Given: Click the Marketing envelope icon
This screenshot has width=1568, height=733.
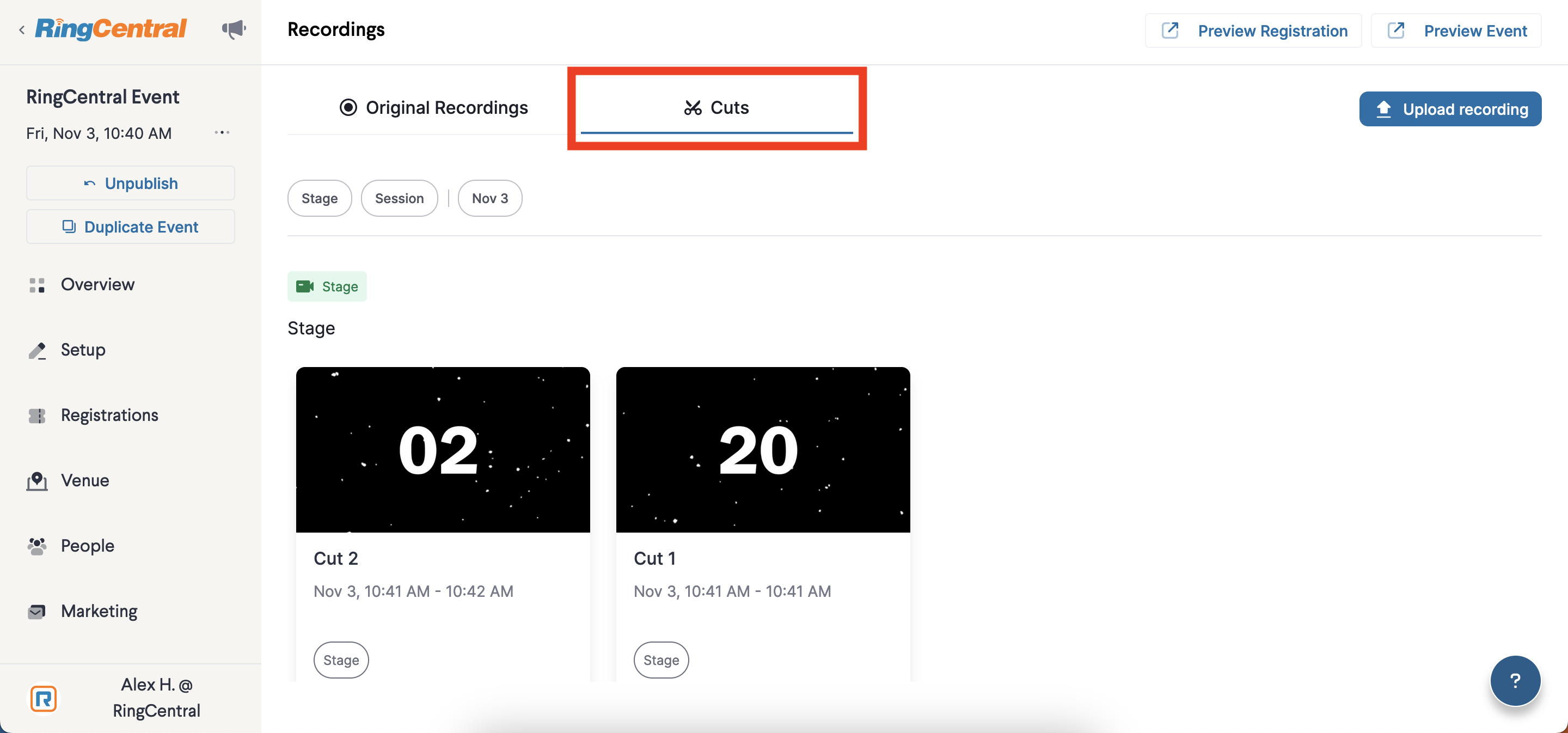Looking at the screenshot, I should 37,611.
